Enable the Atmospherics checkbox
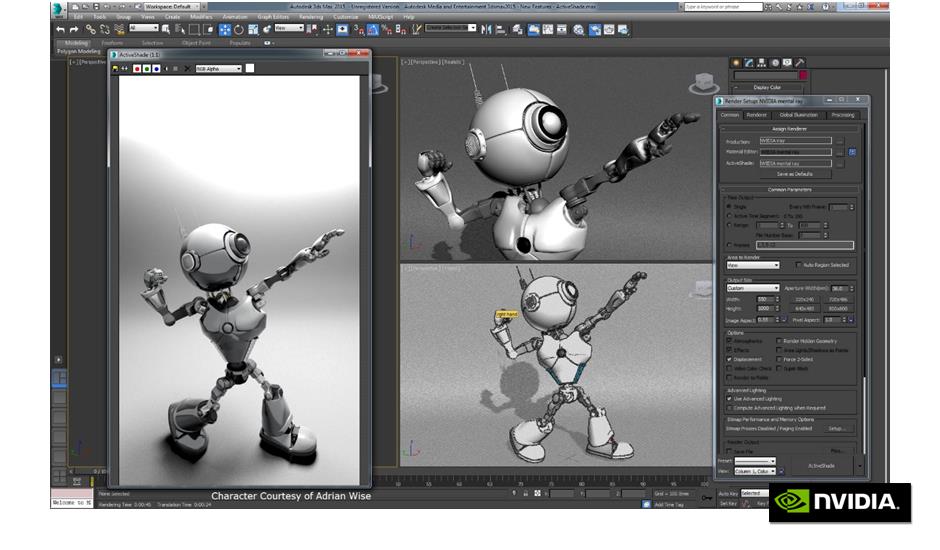 [729, 341]
